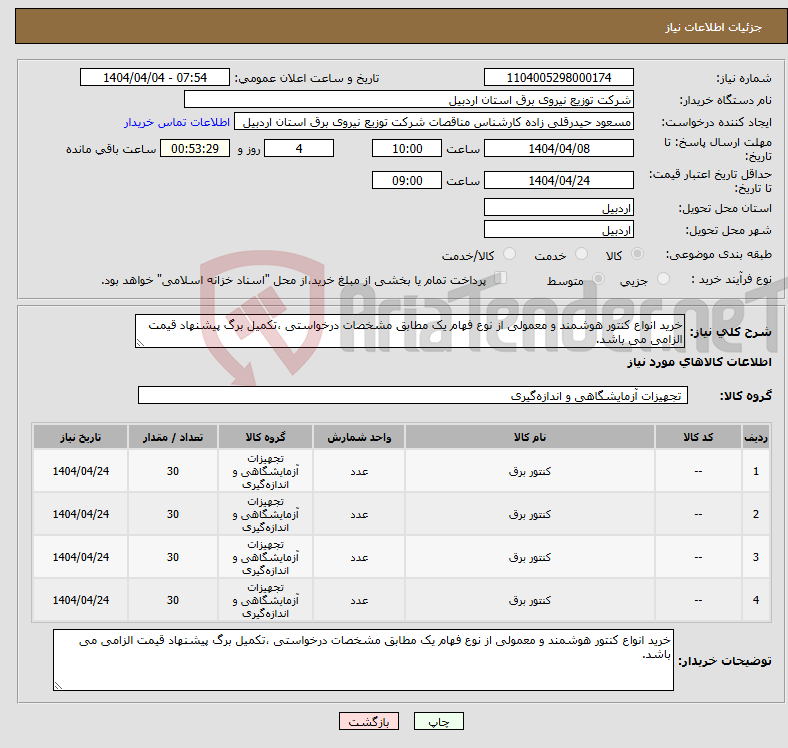Choose the جزیی purchase type radio
Viewport: 788px width, 748px height.
point(664,278)
